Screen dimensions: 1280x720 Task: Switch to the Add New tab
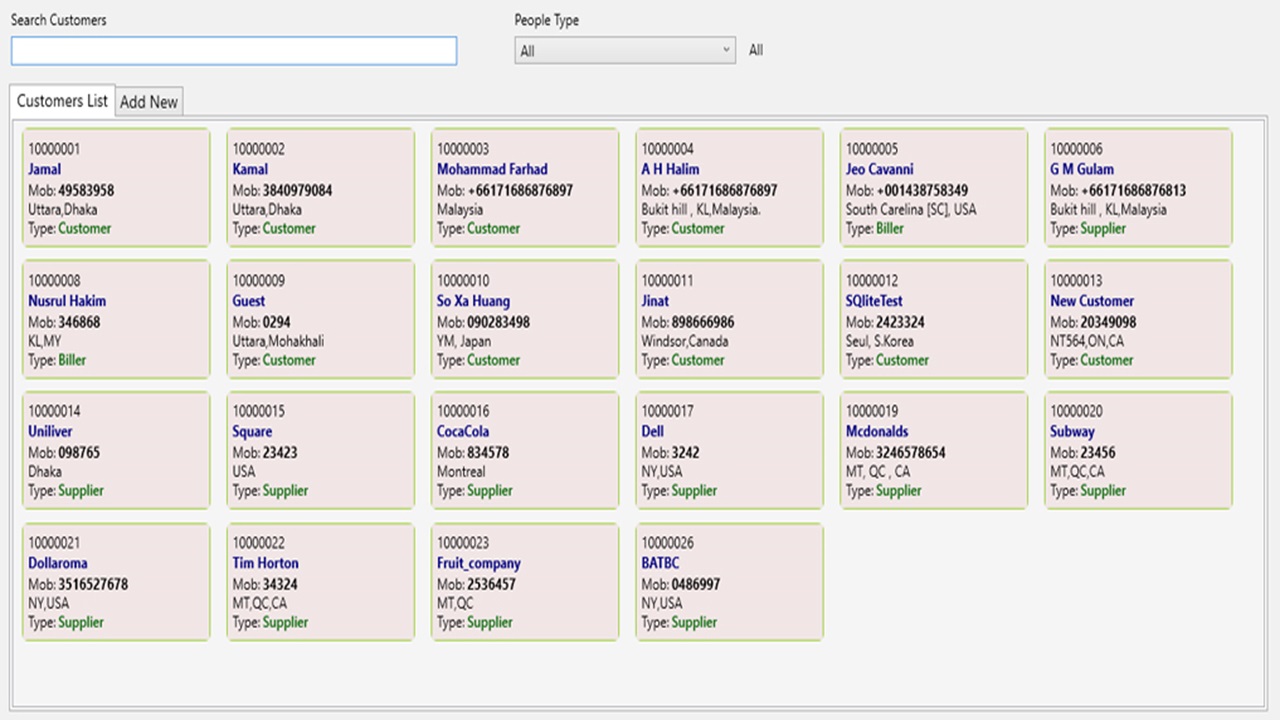click(x=148, y=101)
